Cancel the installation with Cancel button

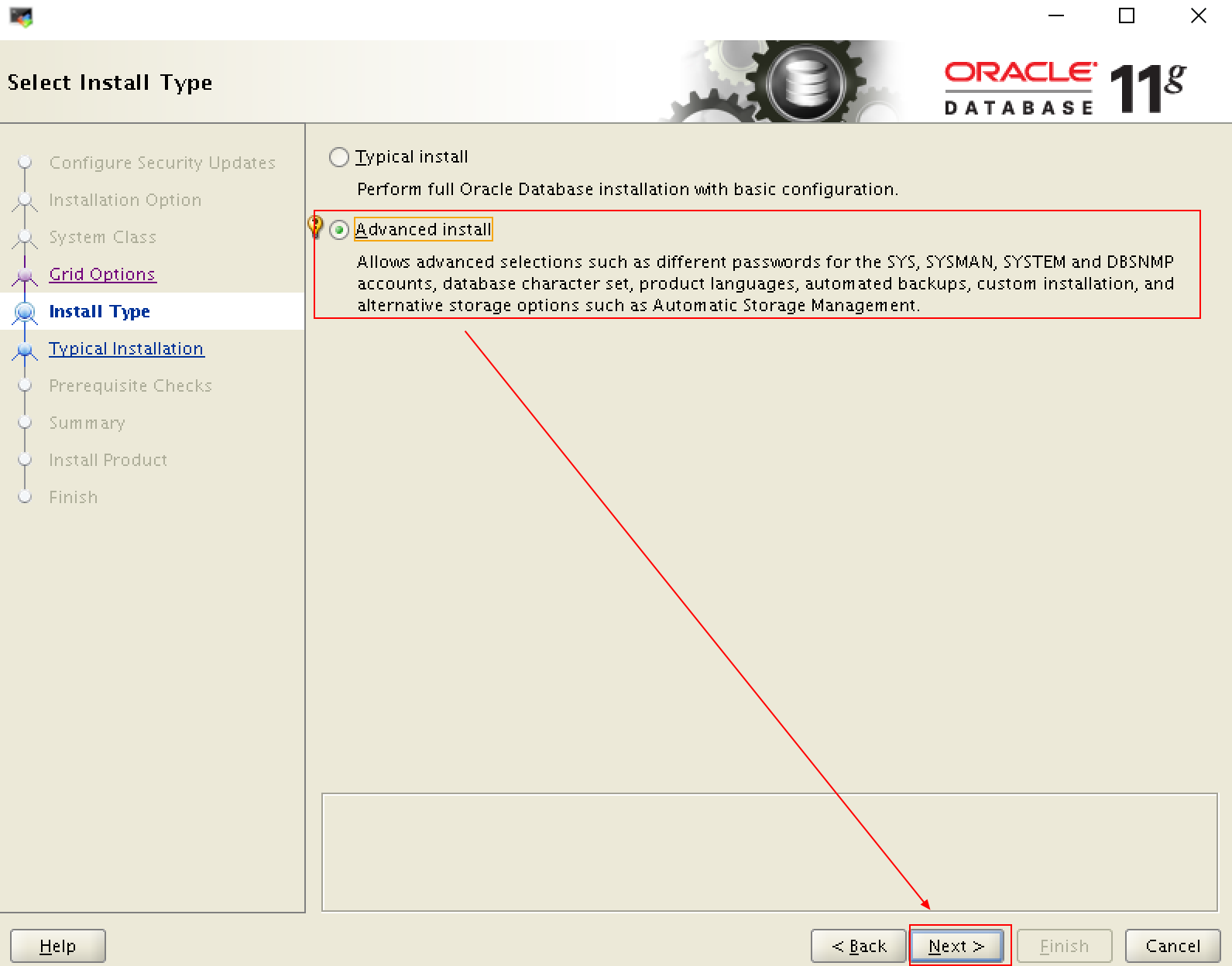coord(1172,946)
